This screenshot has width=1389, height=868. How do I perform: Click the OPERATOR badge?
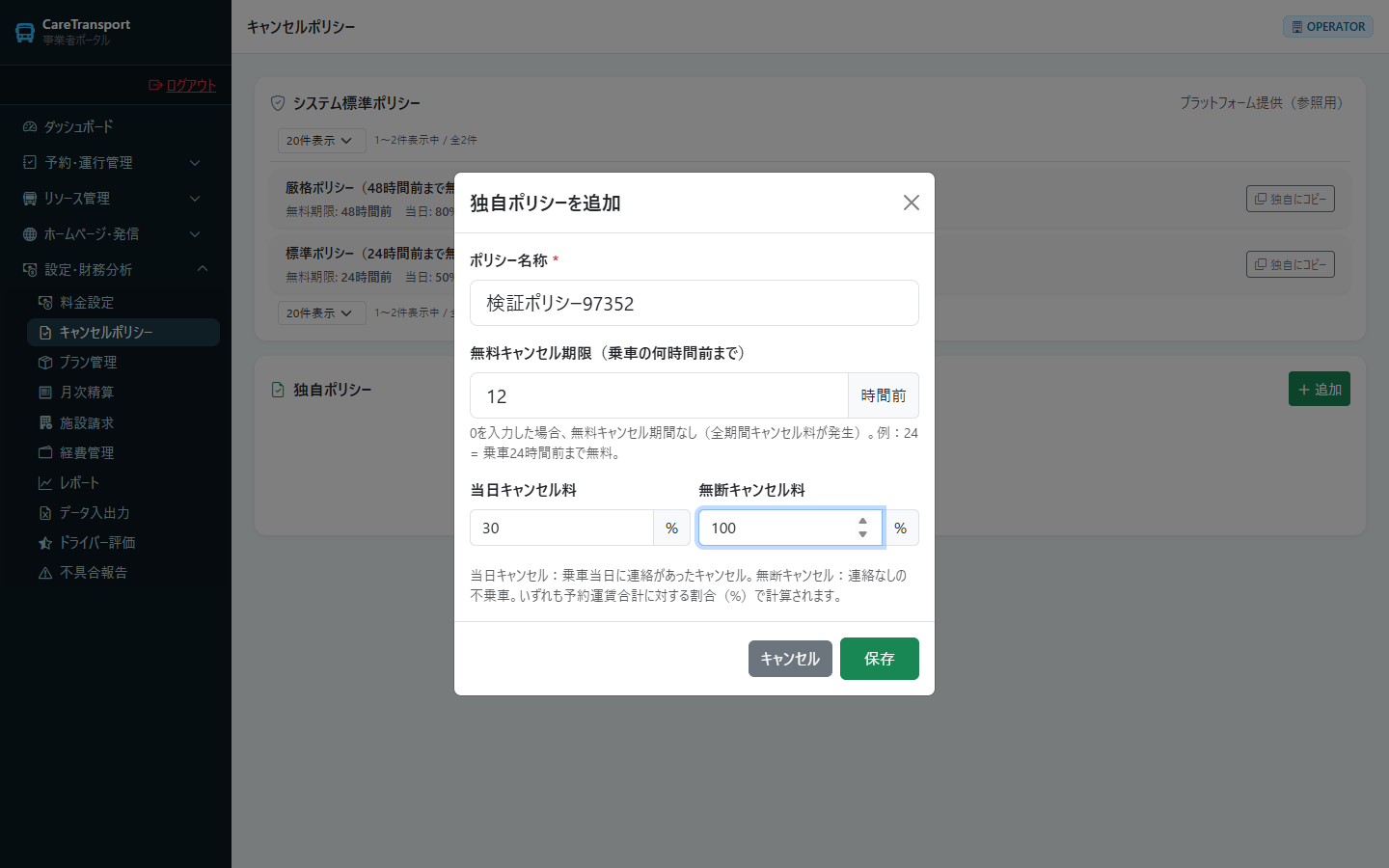tap(1328, 27)
